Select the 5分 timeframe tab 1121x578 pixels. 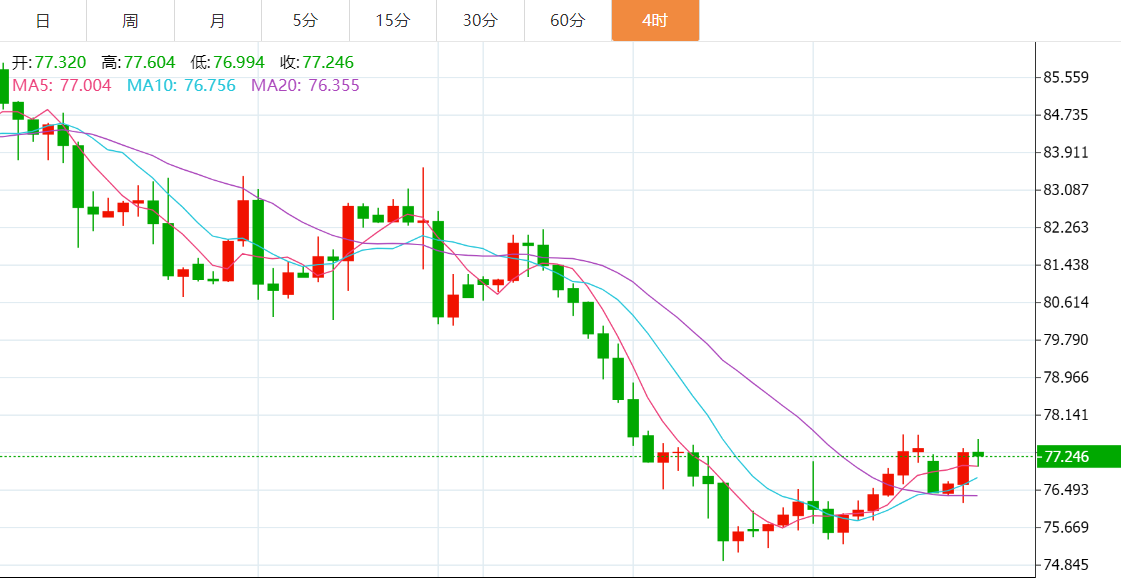[x=305, y=21]
